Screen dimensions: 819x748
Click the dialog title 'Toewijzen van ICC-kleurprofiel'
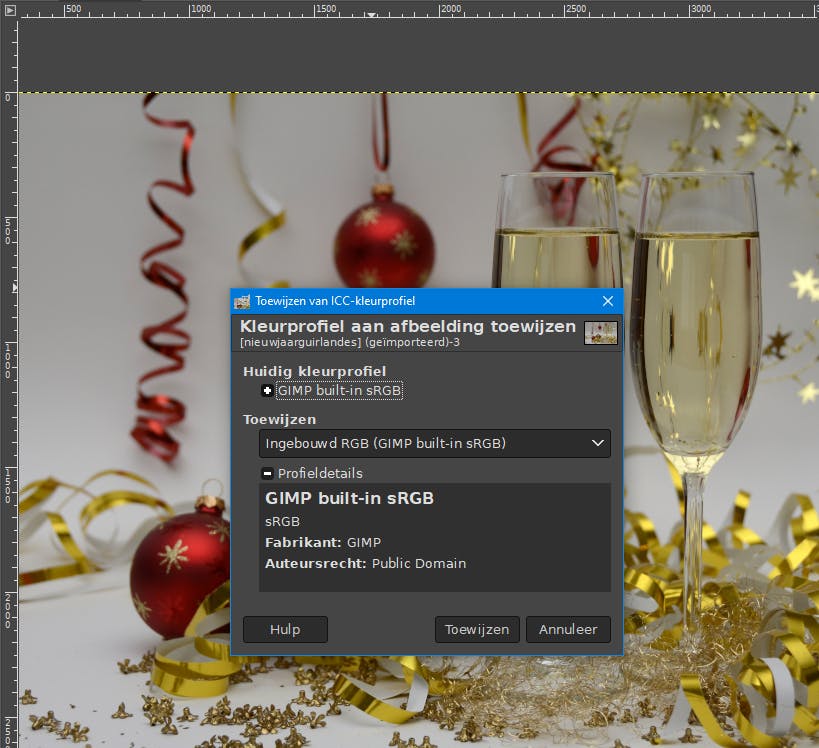[x=335, y=301]
